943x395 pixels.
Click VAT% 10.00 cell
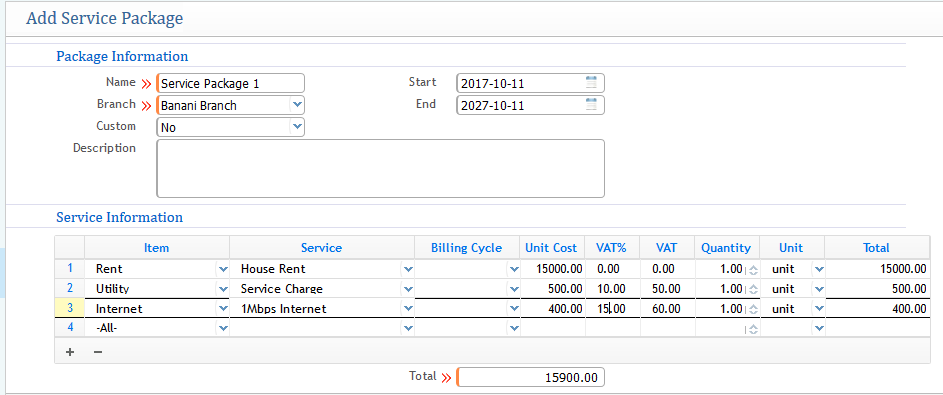(x=612, y=289)
